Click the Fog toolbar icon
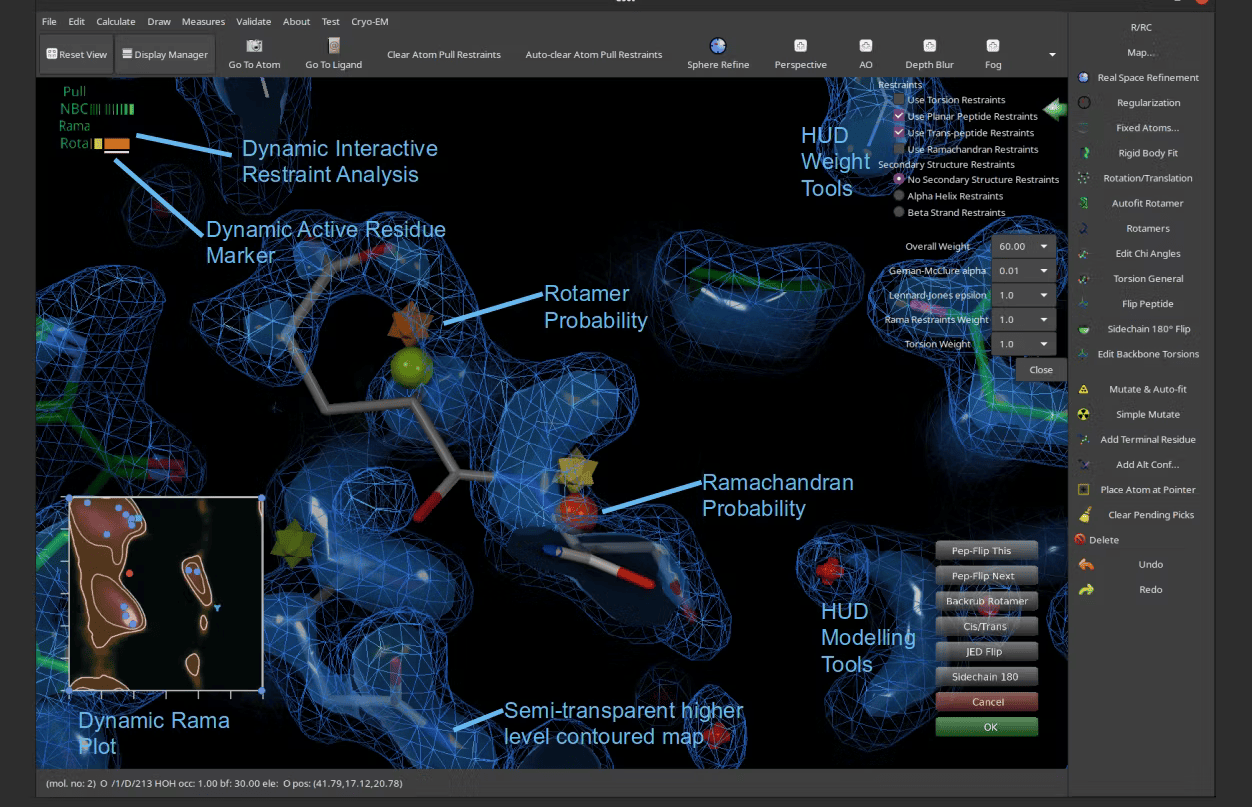 tap(993, 46)
